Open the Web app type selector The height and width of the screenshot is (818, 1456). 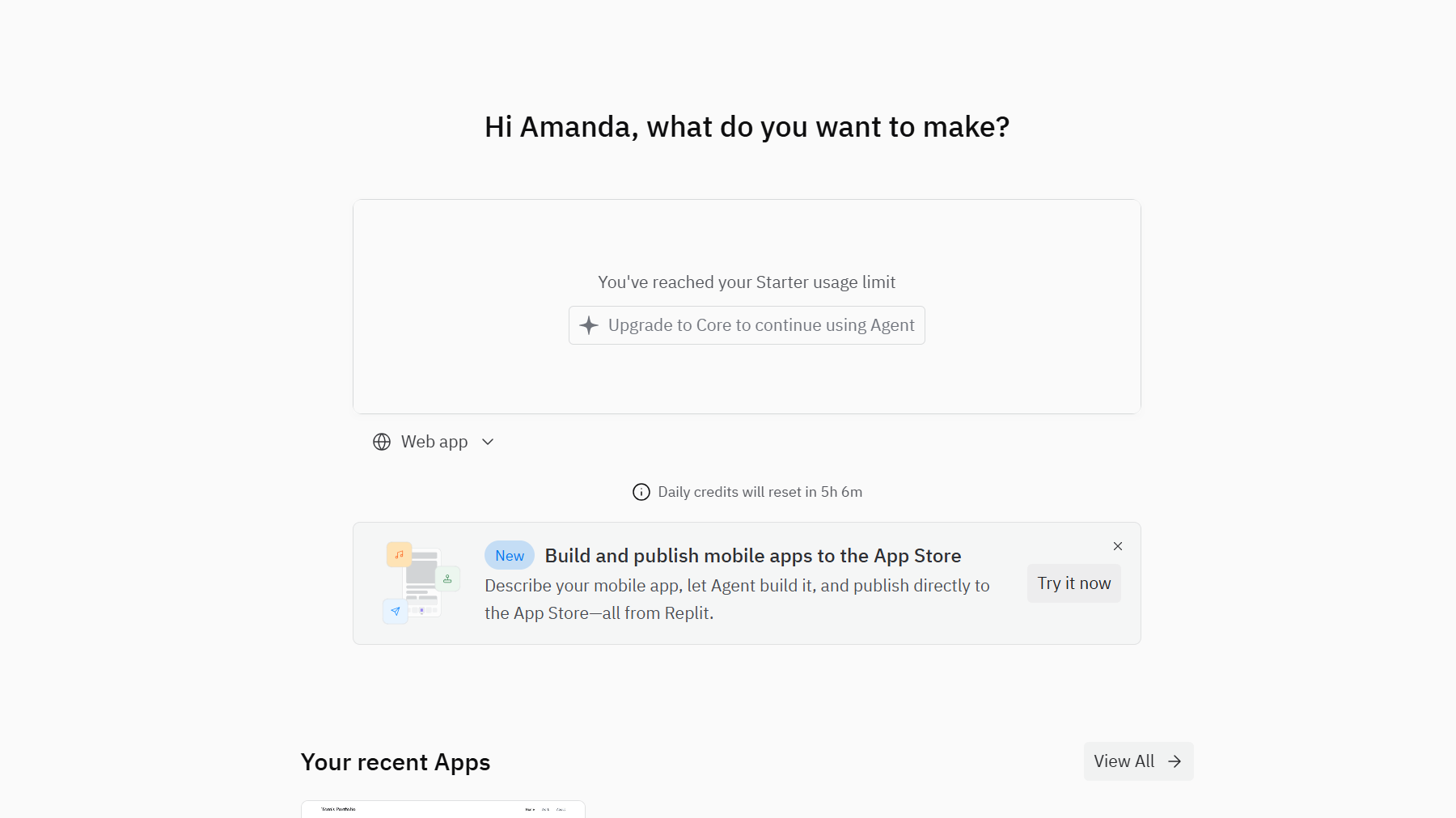coord(434,442)
